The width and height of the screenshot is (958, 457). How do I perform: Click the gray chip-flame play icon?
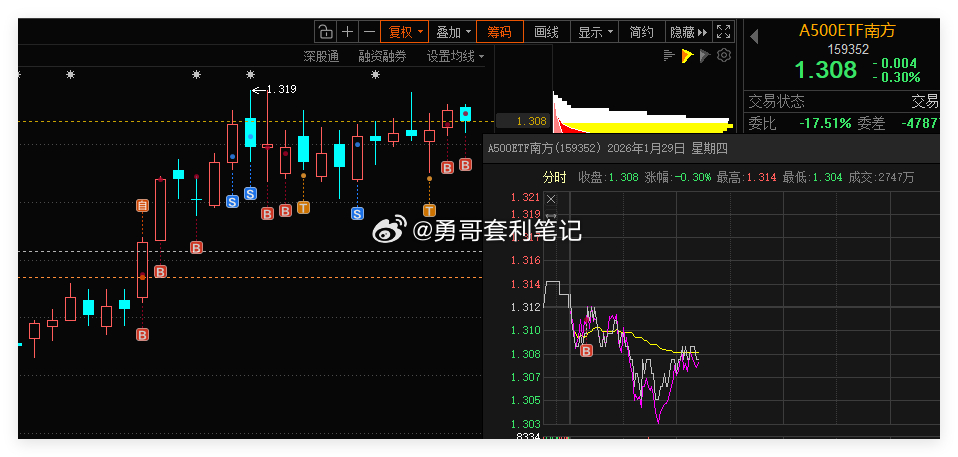(705, 56)
